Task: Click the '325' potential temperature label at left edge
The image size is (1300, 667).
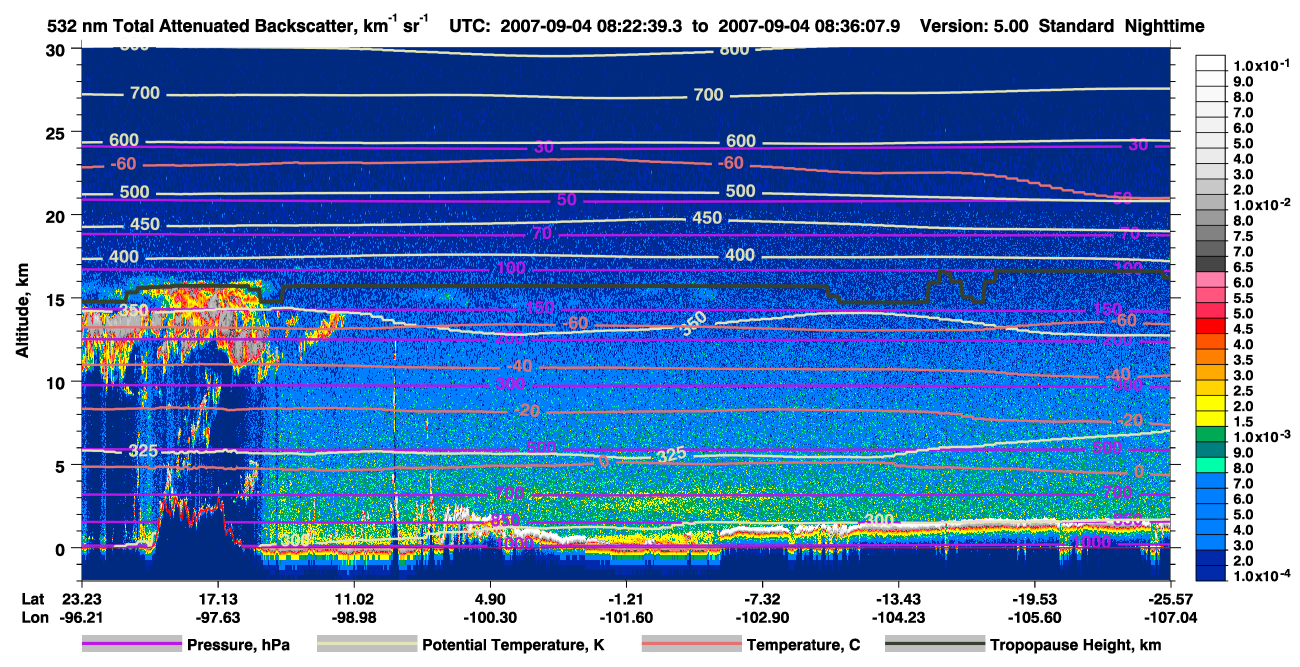Action: tap(144, 451)
